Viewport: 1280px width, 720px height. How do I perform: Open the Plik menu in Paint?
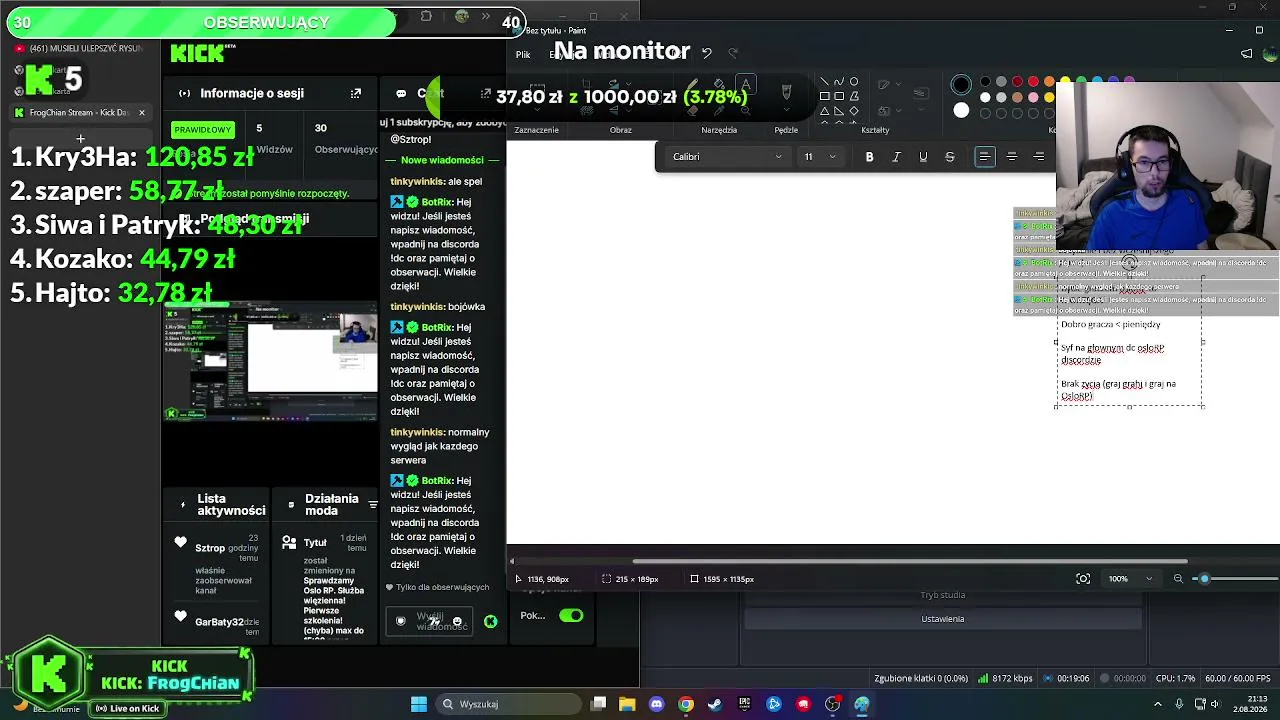pyautogui.click(x=523, y=54)
